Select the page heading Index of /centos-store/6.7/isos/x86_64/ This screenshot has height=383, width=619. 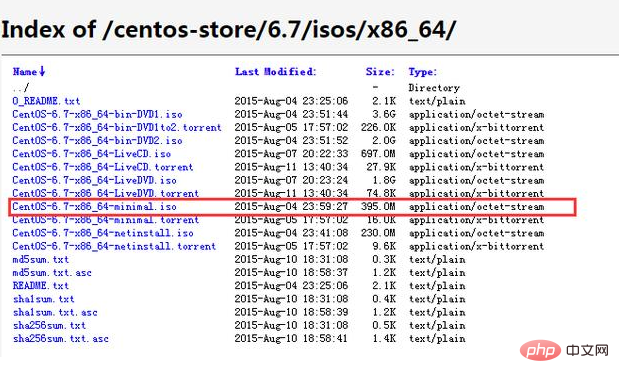coord(229,30)
